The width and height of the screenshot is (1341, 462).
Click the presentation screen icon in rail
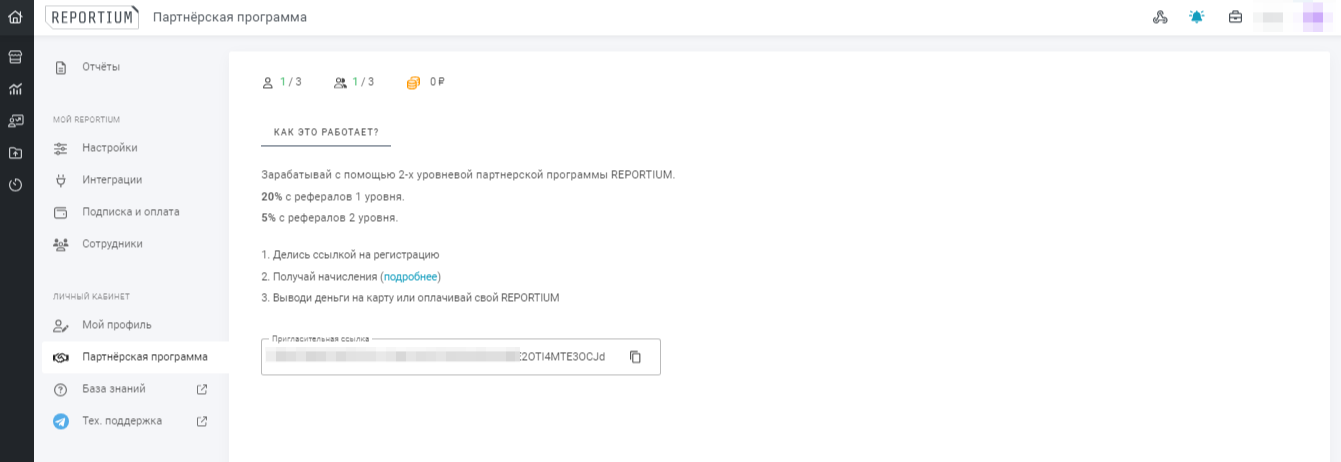point(15,121)
